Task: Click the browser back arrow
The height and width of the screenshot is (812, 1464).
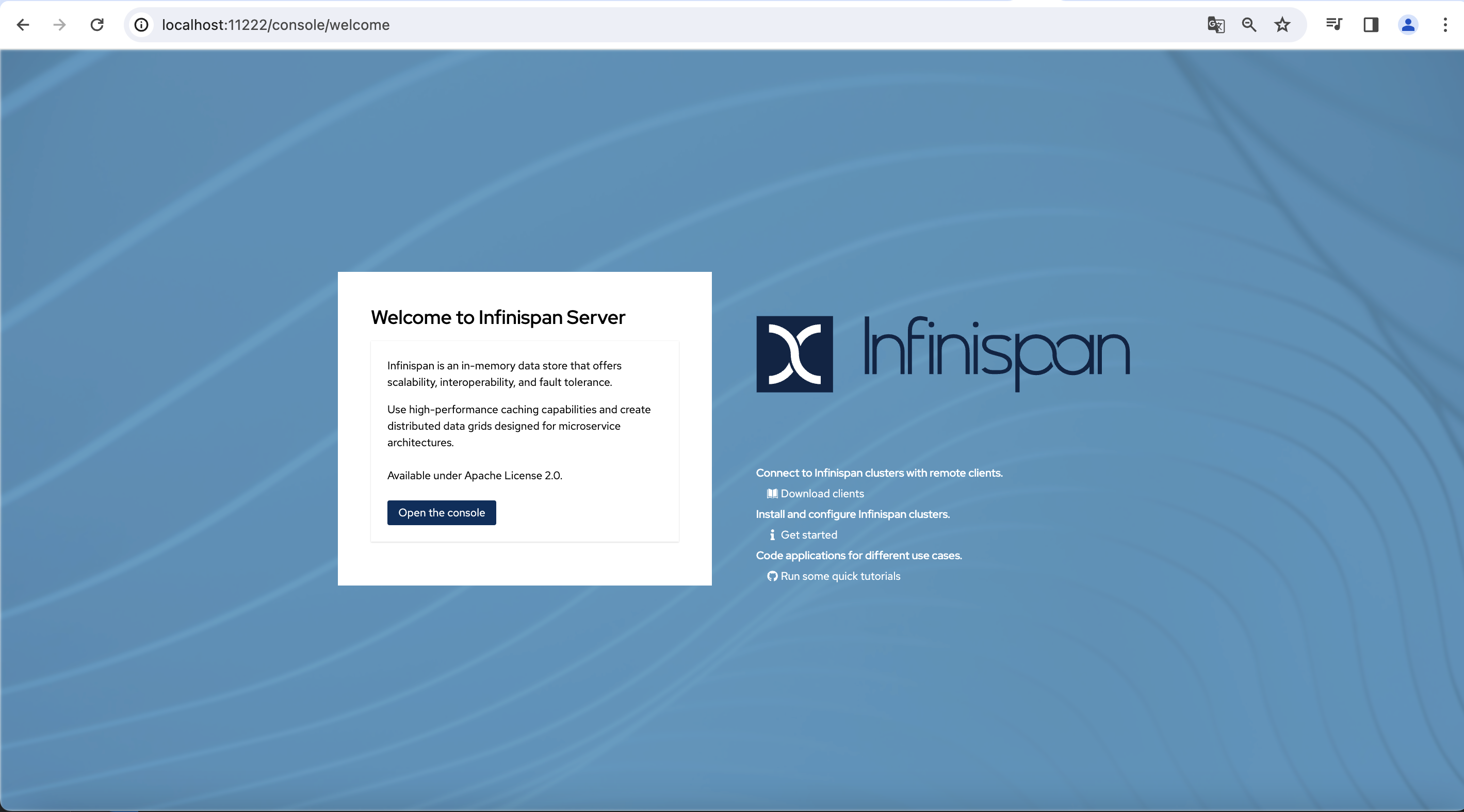Action: pos(23,25)
